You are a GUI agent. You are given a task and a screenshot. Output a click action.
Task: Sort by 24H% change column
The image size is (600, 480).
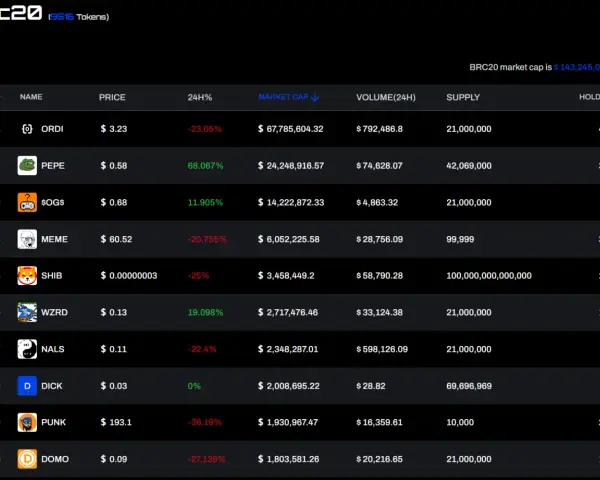pos(200,97)
